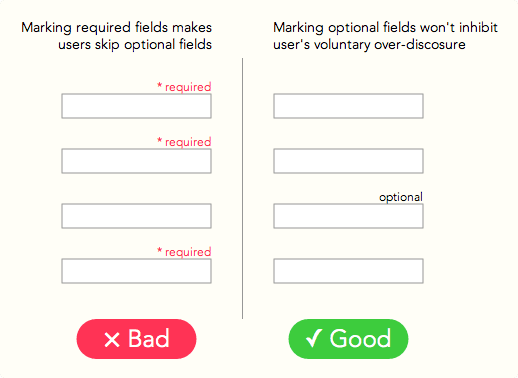
Task: Select the green Good pill button
Action: click(x=348, y=339)
